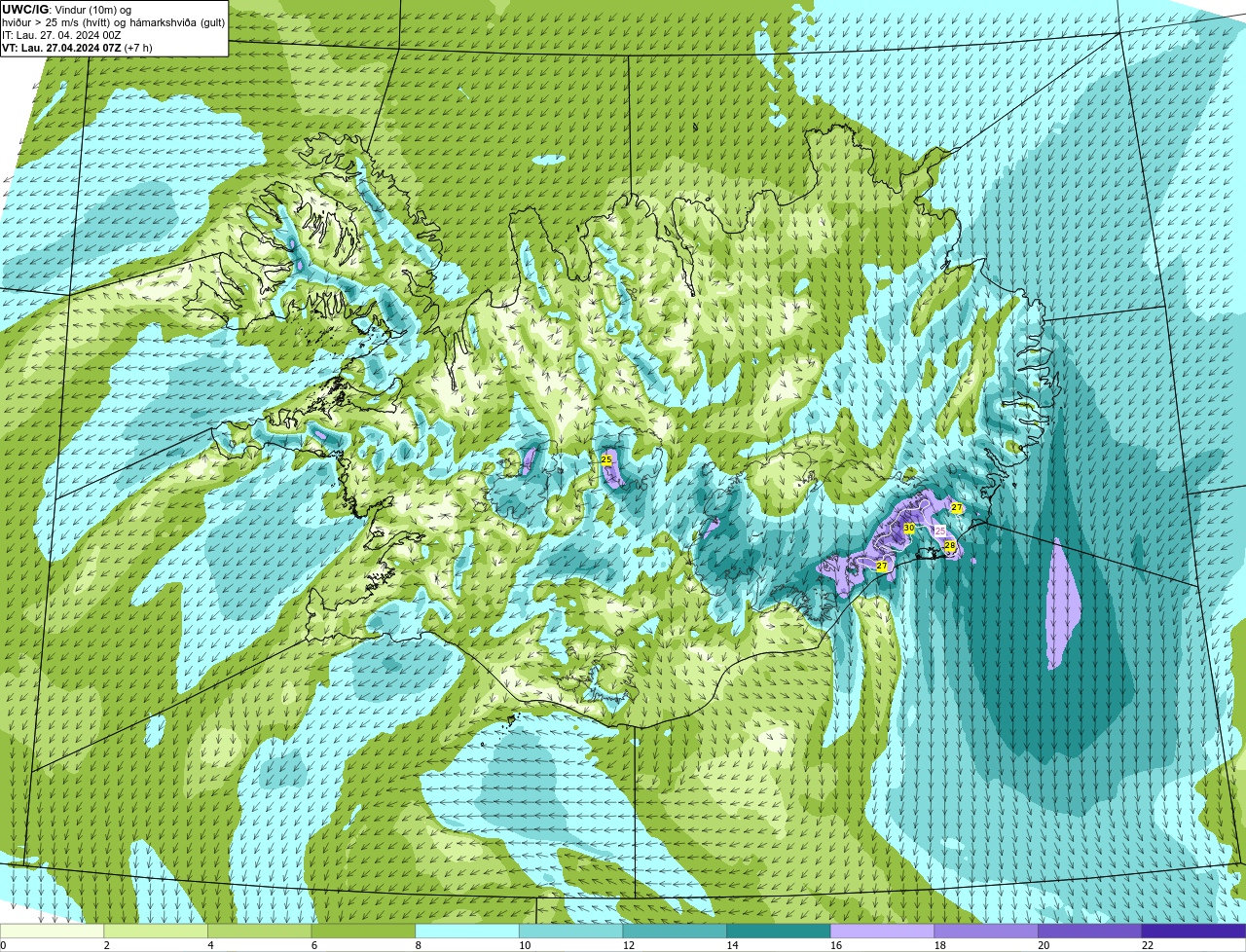Click the valid time "VT: Lau. 27.04.2024 07Z (+7 h)"
This screenshot has width=1246, height=952.
coord(77,47)
